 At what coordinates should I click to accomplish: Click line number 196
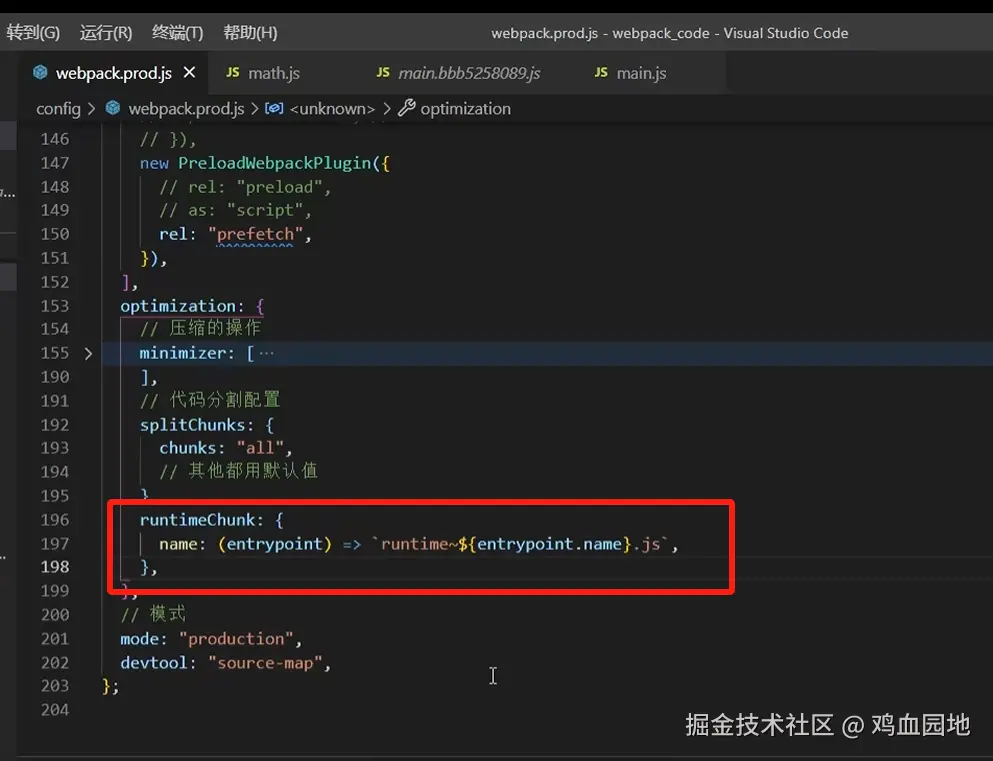pyautogui.click(x=54, y=520)
